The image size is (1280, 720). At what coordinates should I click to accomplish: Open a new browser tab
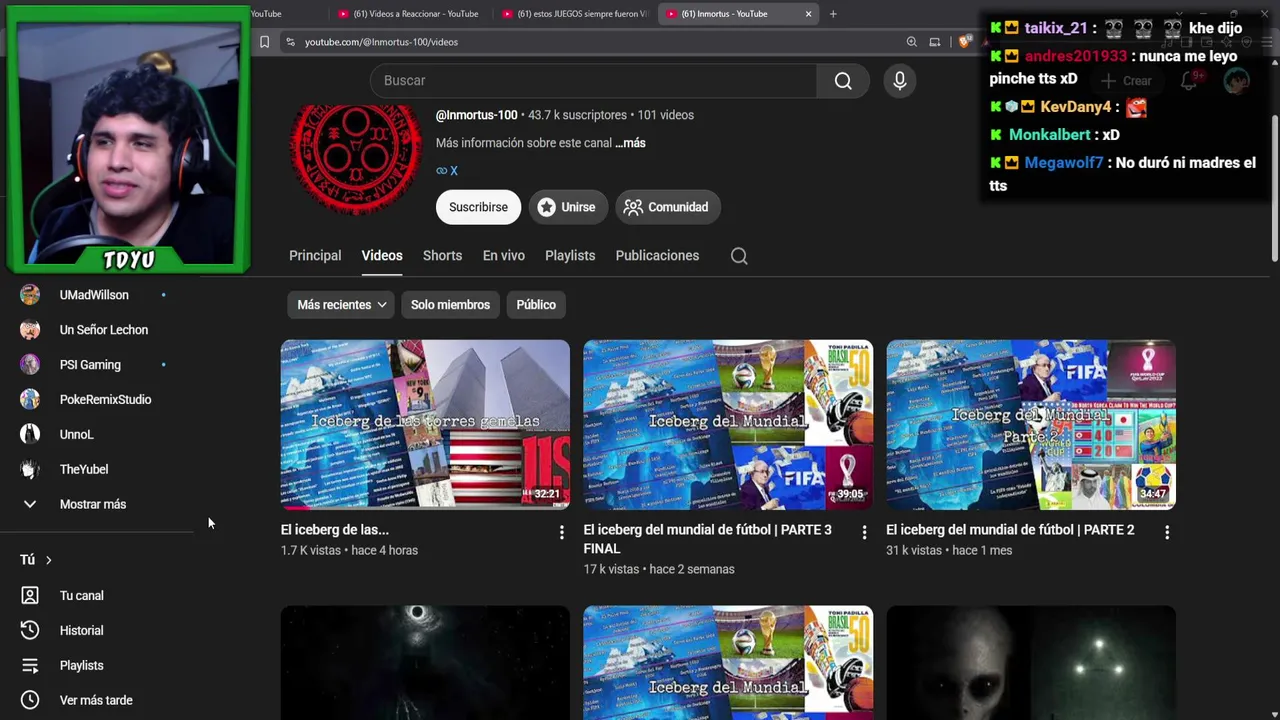[x=833, y=14]
